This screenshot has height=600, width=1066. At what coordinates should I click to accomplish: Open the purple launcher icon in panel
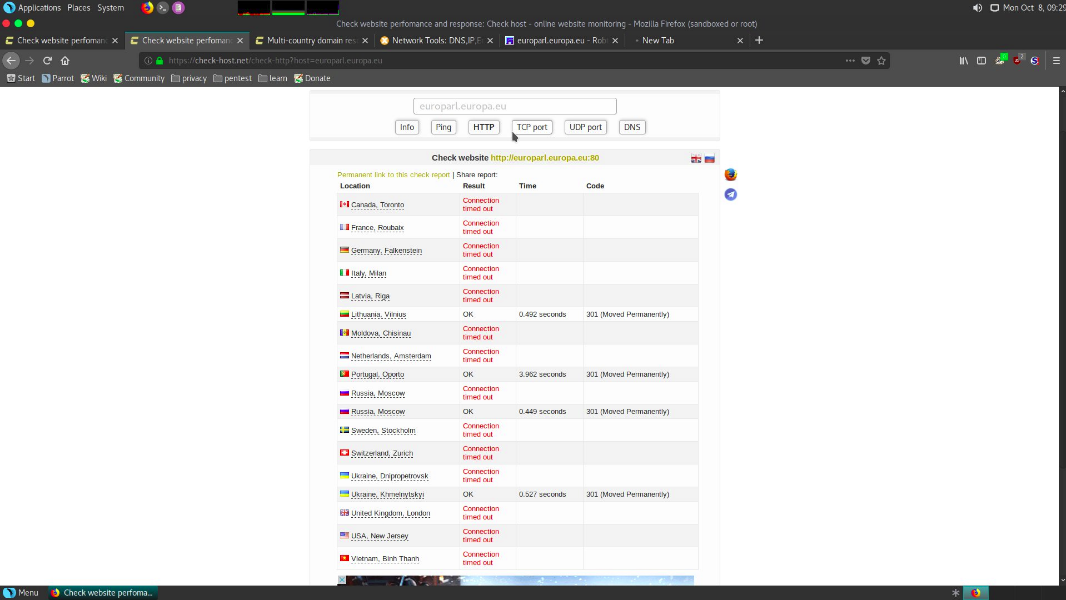coord(178,7)
